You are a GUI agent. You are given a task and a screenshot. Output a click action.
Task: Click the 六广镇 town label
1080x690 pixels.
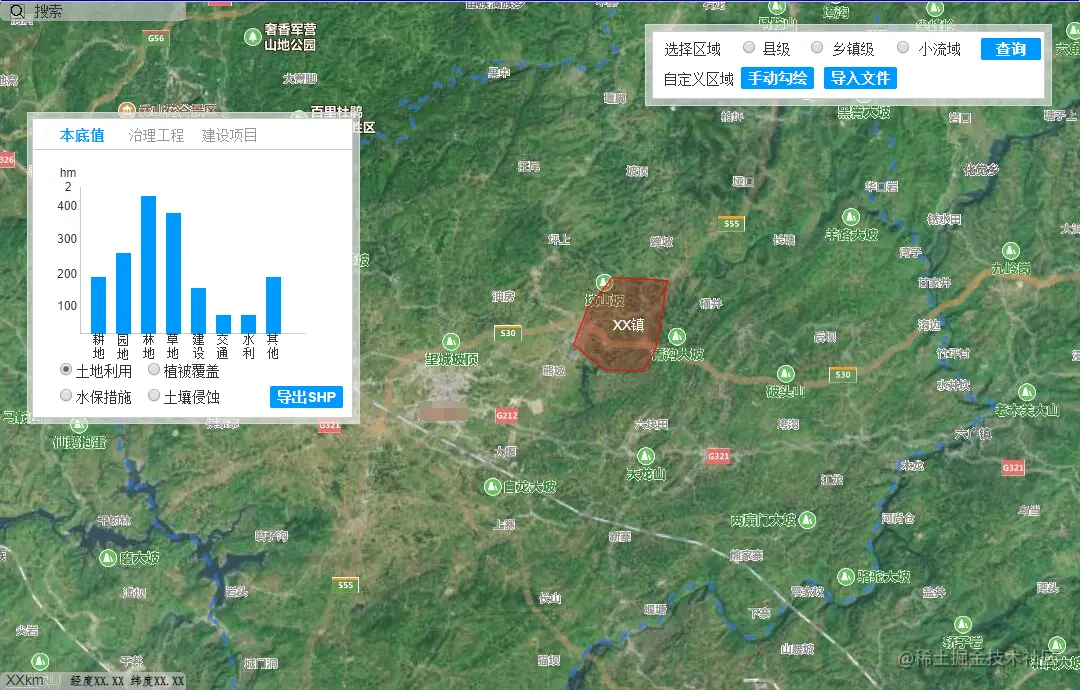973,434
